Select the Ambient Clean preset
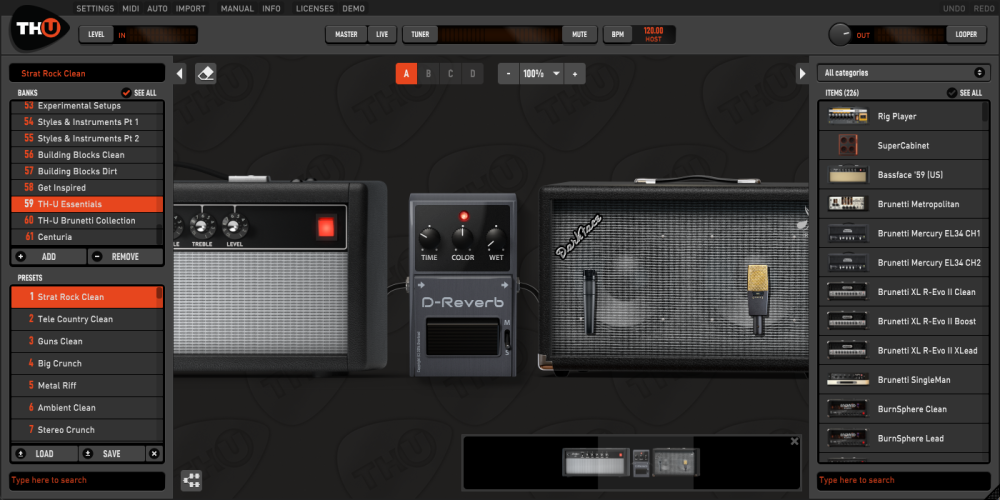Image resolution: width=1000 pixels, height=500 pixels. (x=87, y=408)
